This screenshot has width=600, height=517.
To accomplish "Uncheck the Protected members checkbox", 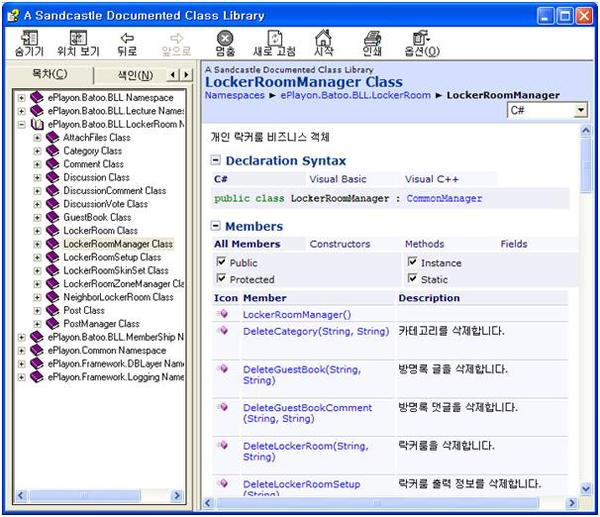I will pos(221,278).
